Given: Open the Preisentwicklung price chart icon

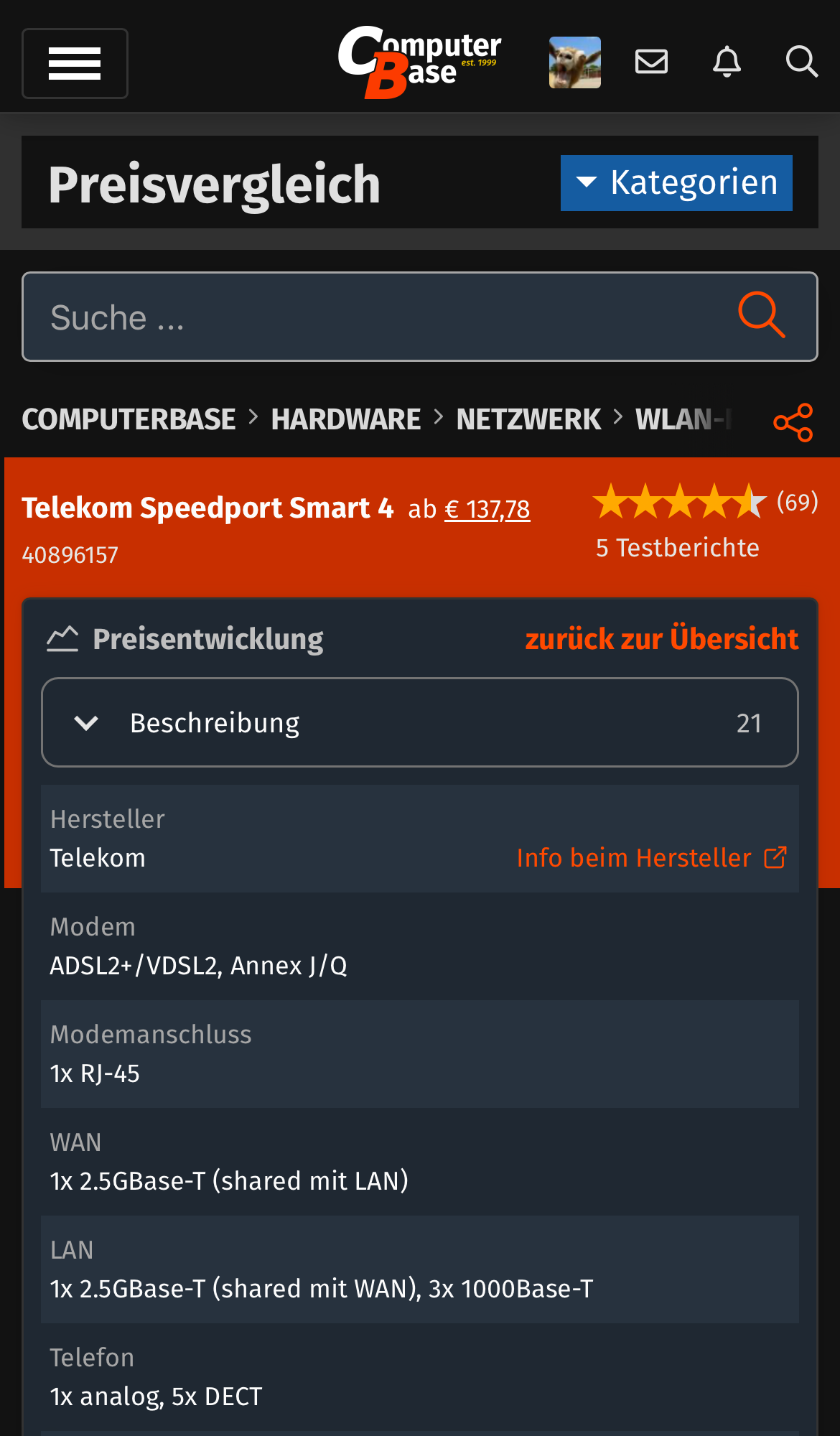Looking at the screenshot, I should click(x=62, y=638).
